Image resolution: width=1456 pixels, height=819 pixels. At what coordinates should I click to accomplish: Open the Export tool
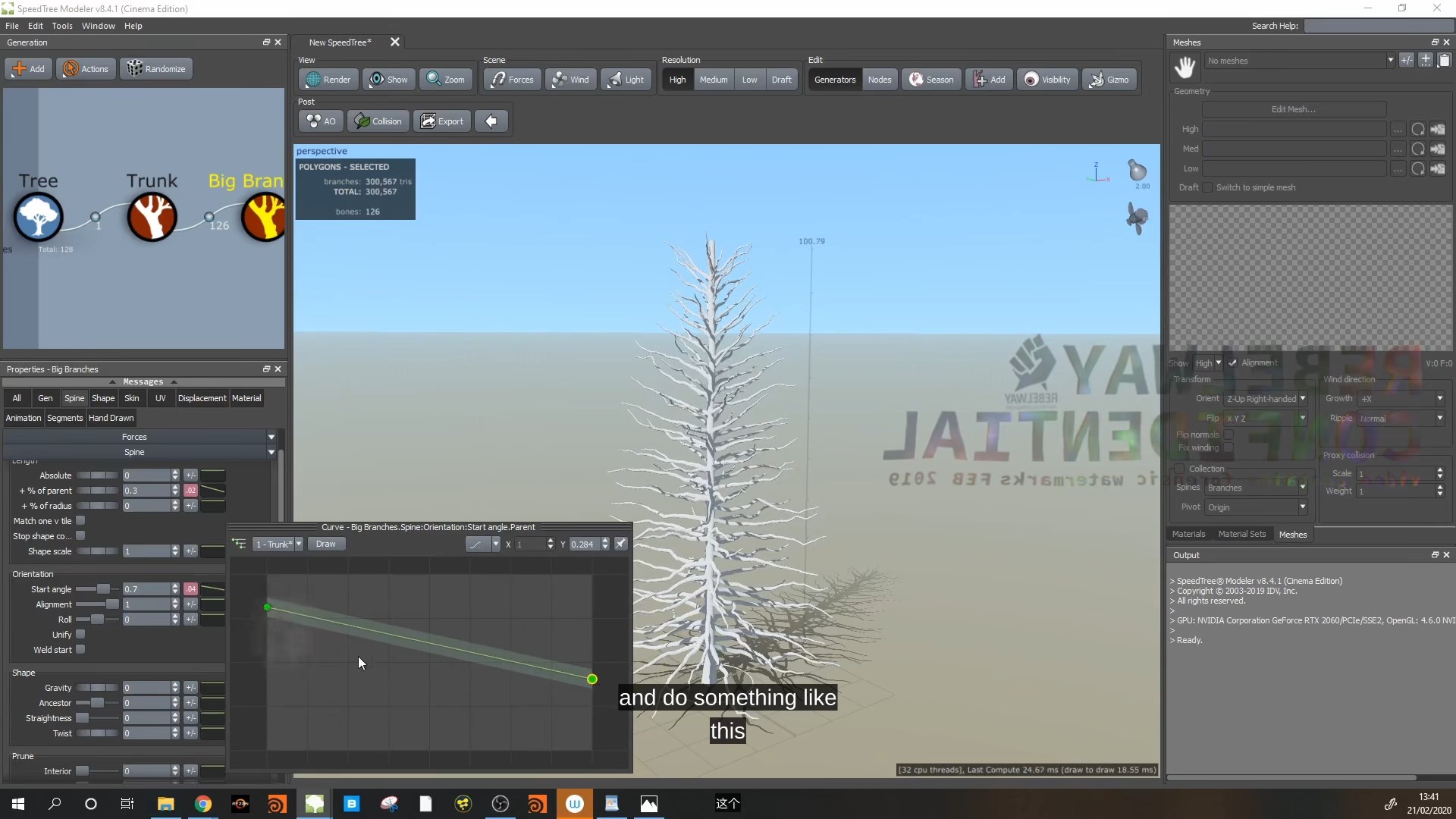(442, 121)
